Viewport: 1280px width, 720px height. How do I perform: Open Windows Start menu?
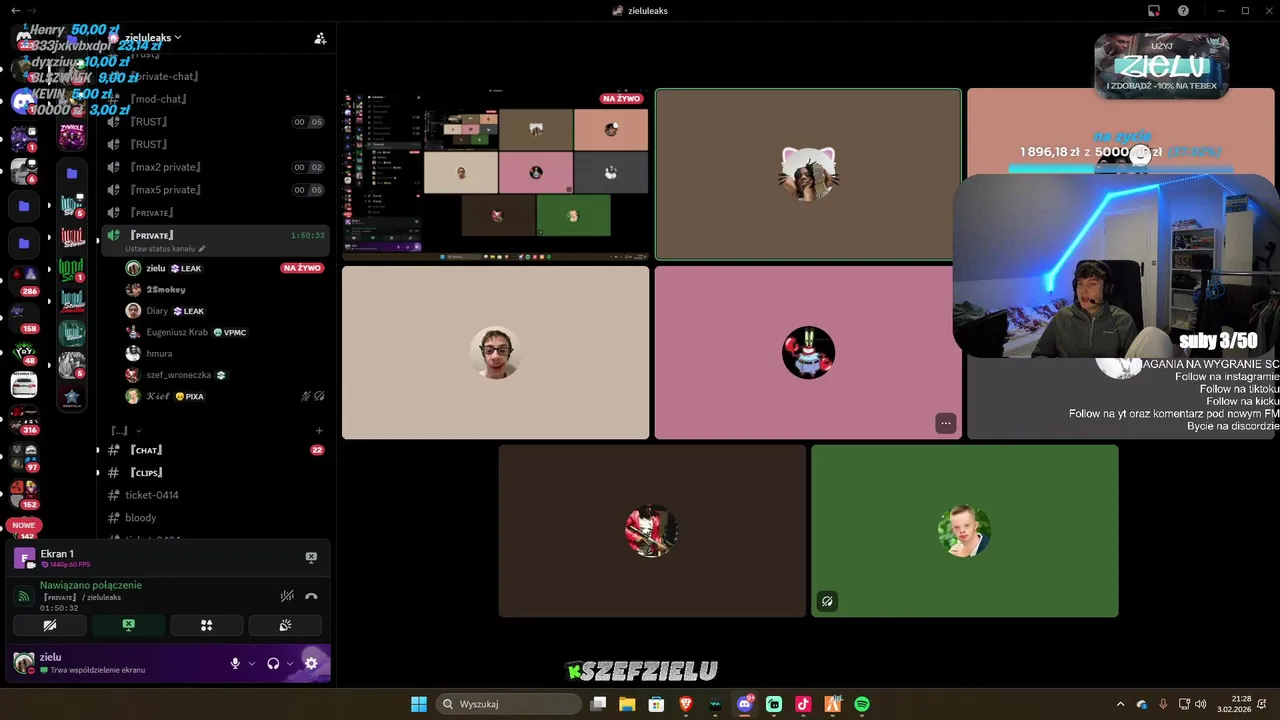coord(419,704)
